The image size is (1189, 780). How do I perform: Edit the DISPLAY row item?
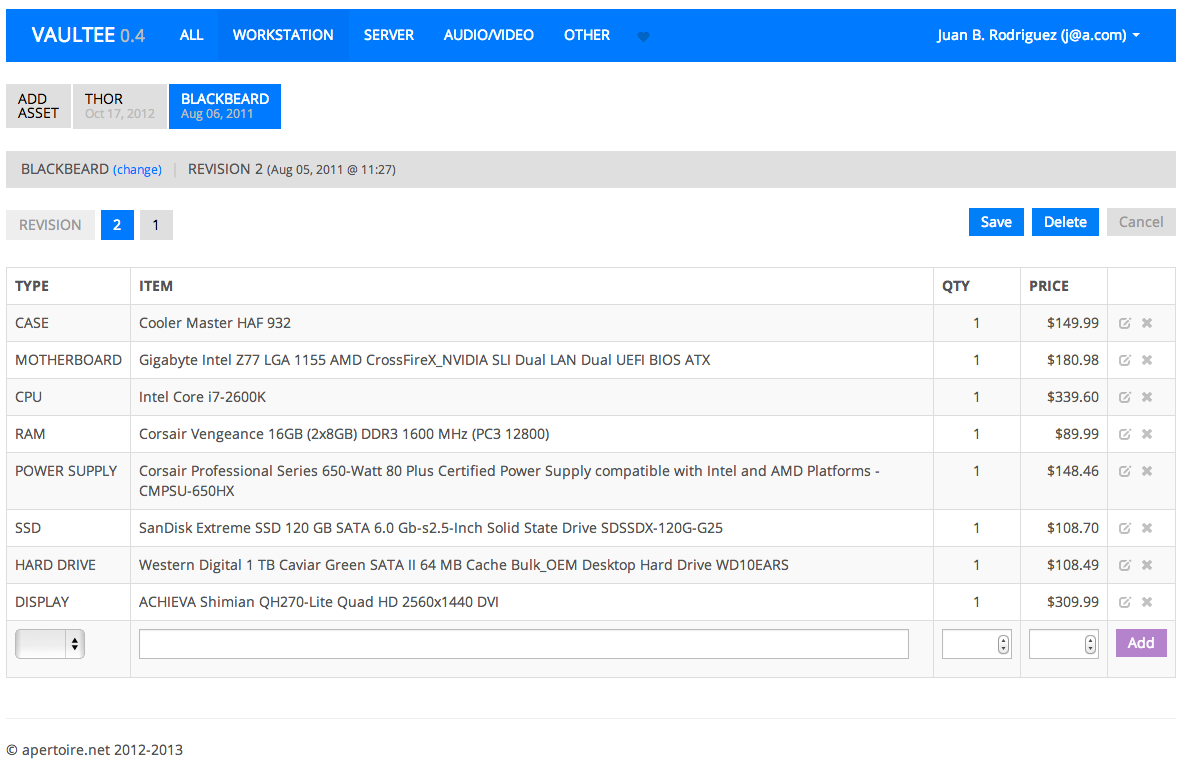(x=1125, y=603)
